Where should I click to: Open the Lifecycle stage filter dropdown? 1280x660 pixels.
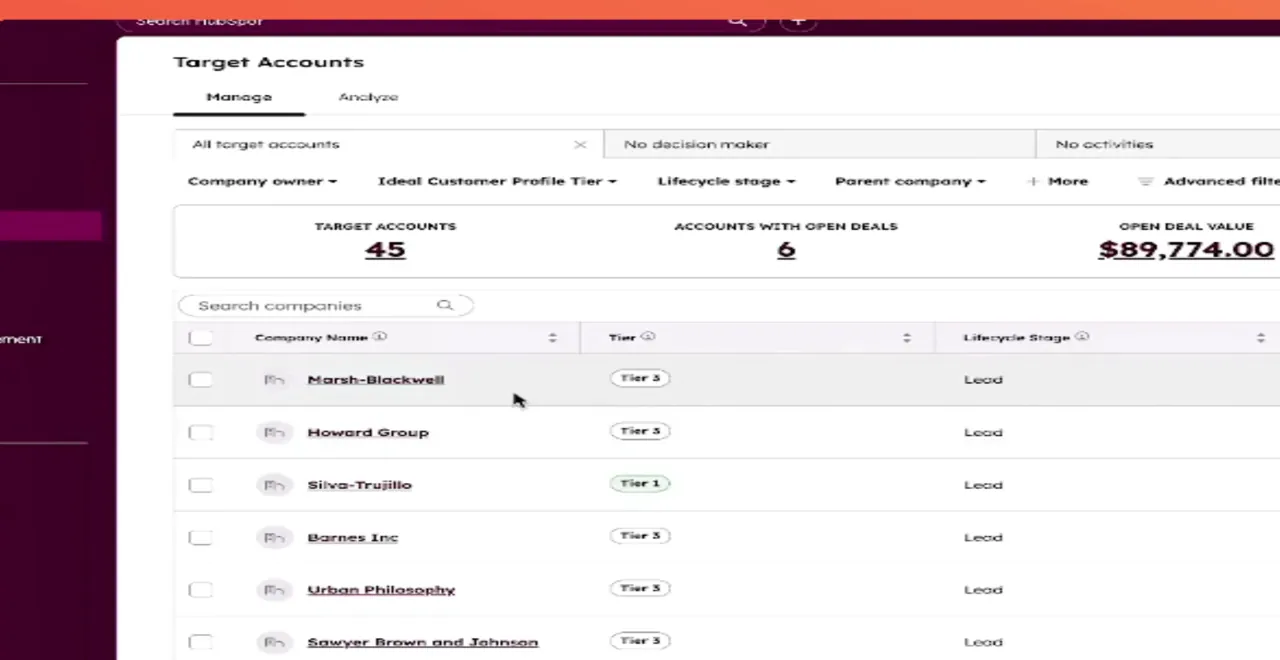point(726,182)
